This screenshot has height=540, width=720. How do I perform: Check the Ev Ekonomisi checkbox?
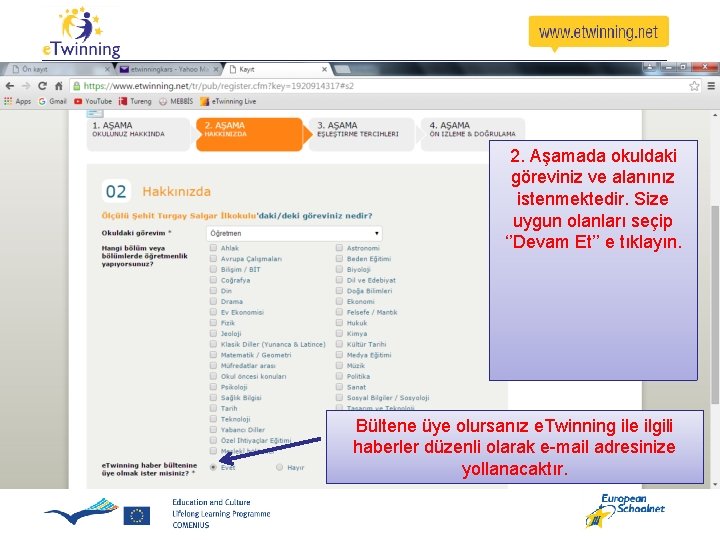pyautogui.click(x=213, y=312)
